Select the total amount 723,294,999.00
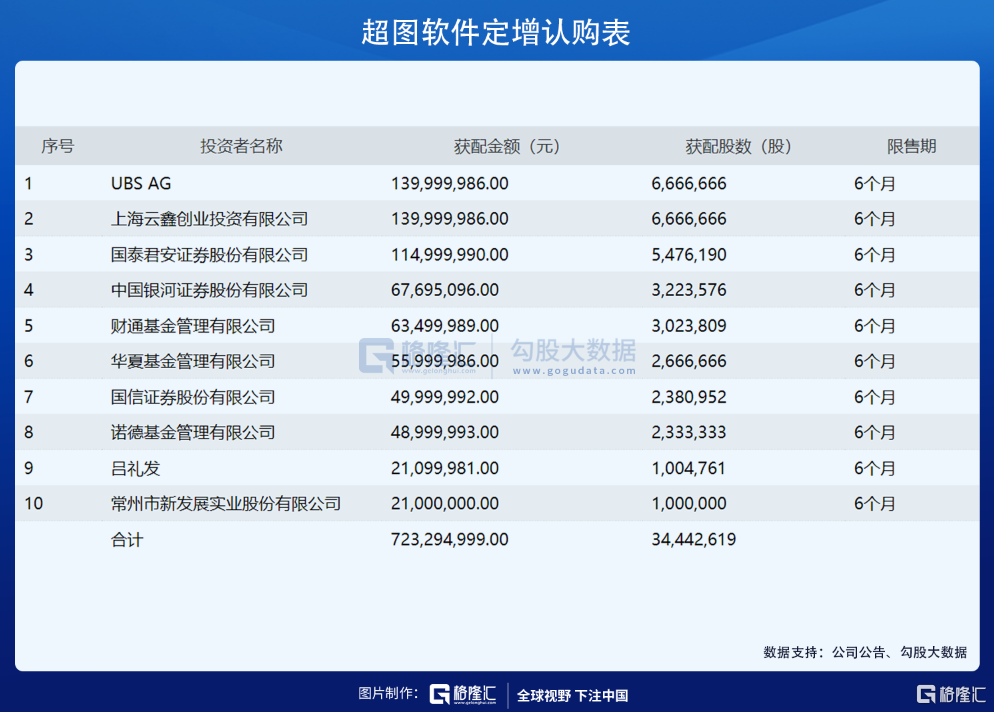 [x=449, y=540]
